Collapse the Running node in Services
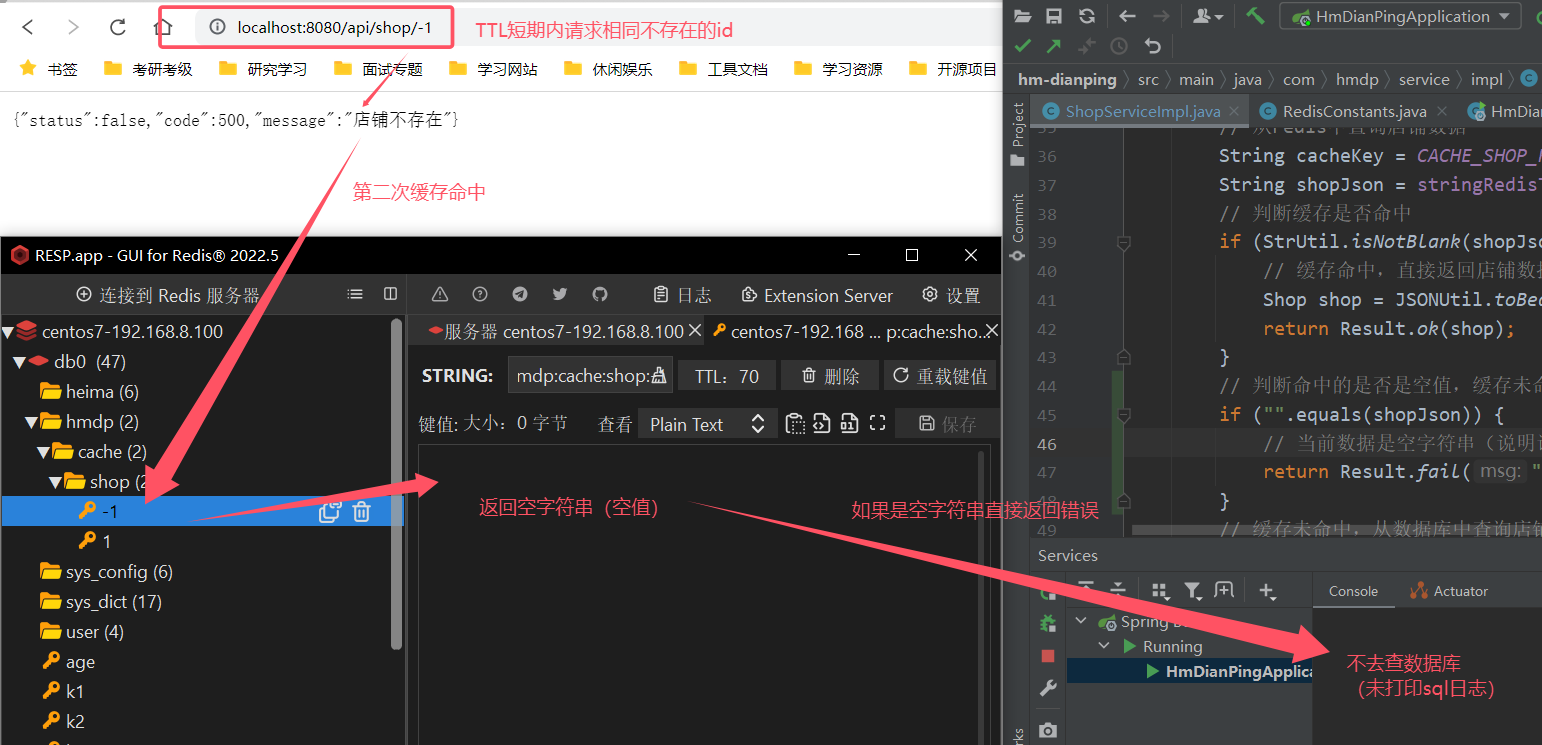 (1104, 647)
